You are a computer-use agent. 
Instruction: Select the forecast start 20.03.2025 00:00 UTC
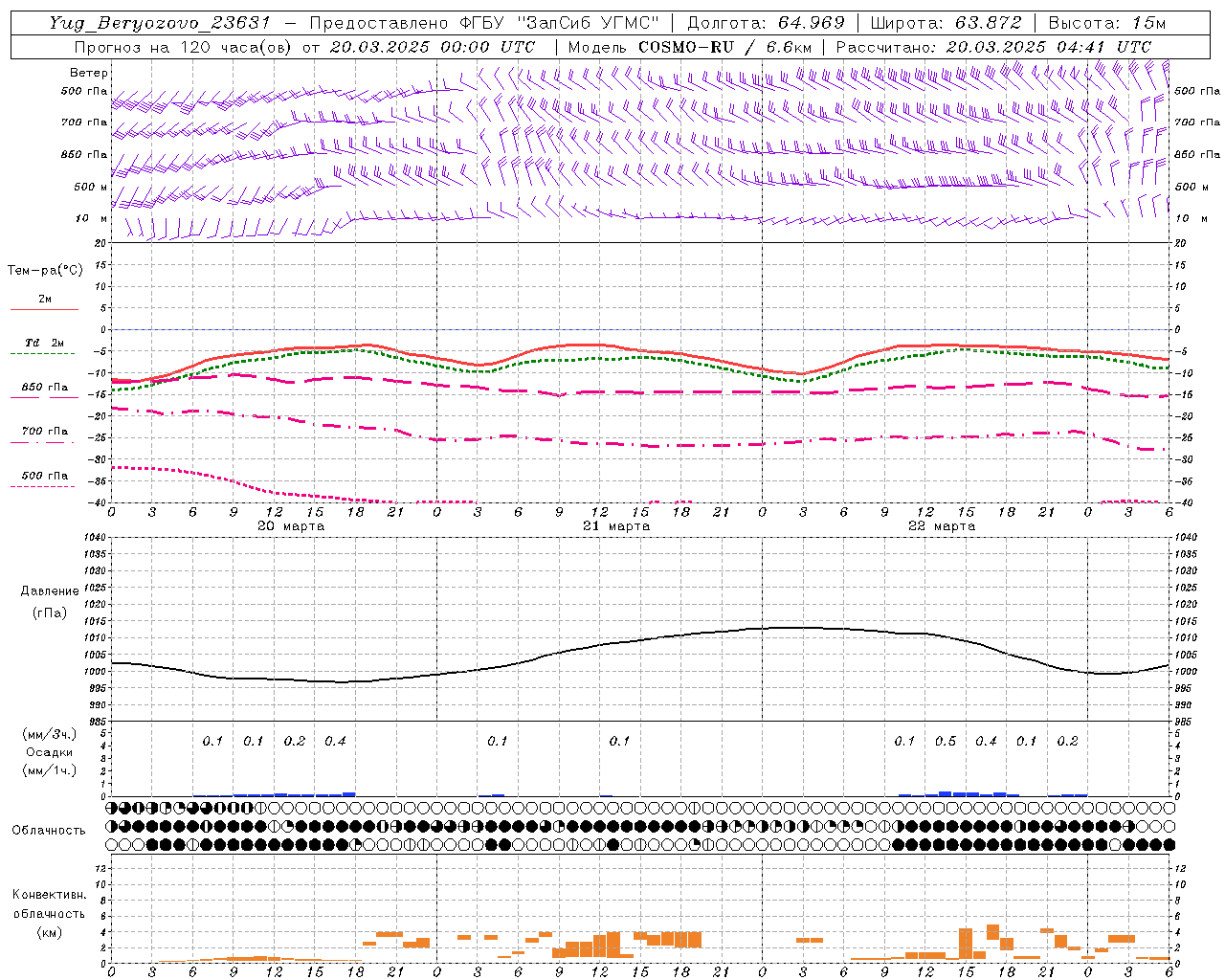point(433,47)
